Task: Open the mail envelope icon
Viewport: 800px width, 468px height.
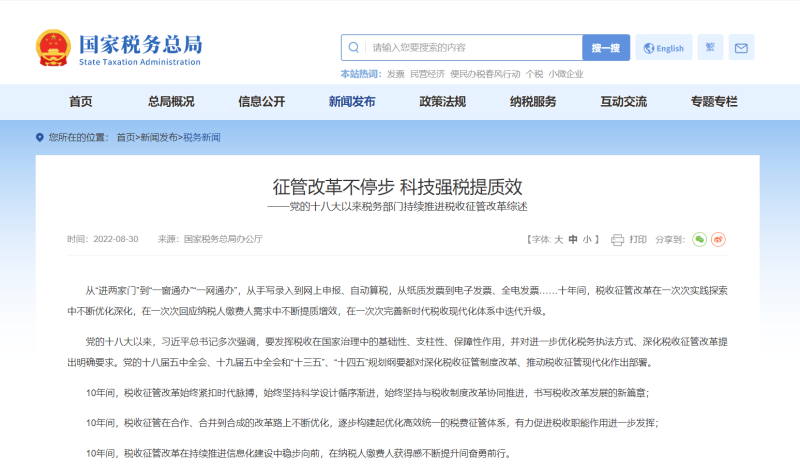Action: [741, 47]
